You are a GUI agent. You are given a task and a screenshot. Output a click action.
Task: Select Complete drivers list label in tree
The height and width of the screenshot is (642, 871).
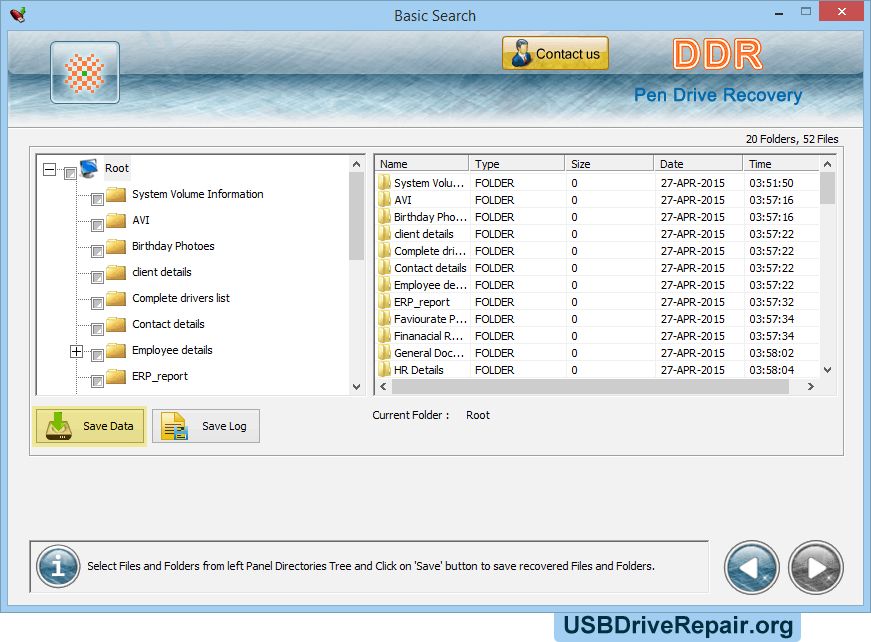pos(181,298)
